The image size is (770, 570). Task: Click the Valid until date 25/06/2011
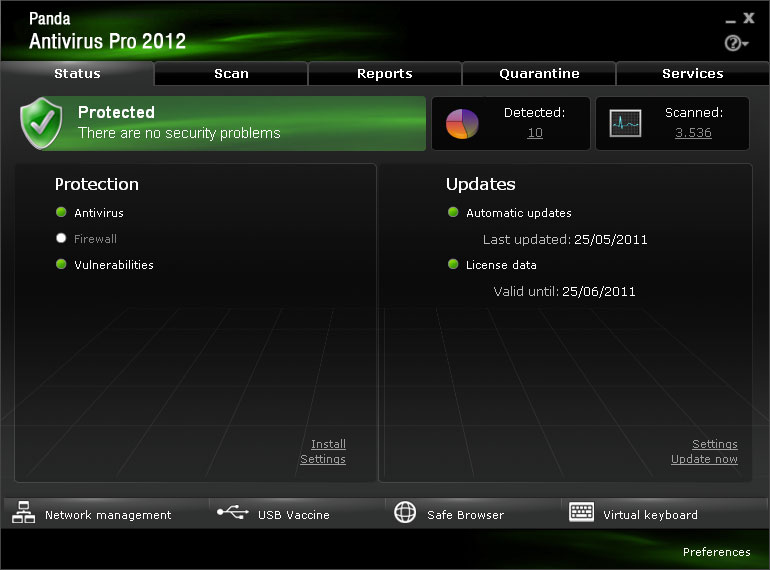pyautogui.click(x=599, y=292)
